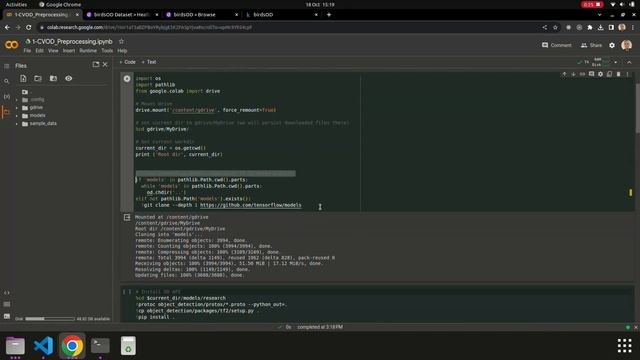The width and height of the screenshot is (640, 360).
Task: Click the upload to session storage icon
Action: pyautogui.click(x=23, y=78)
